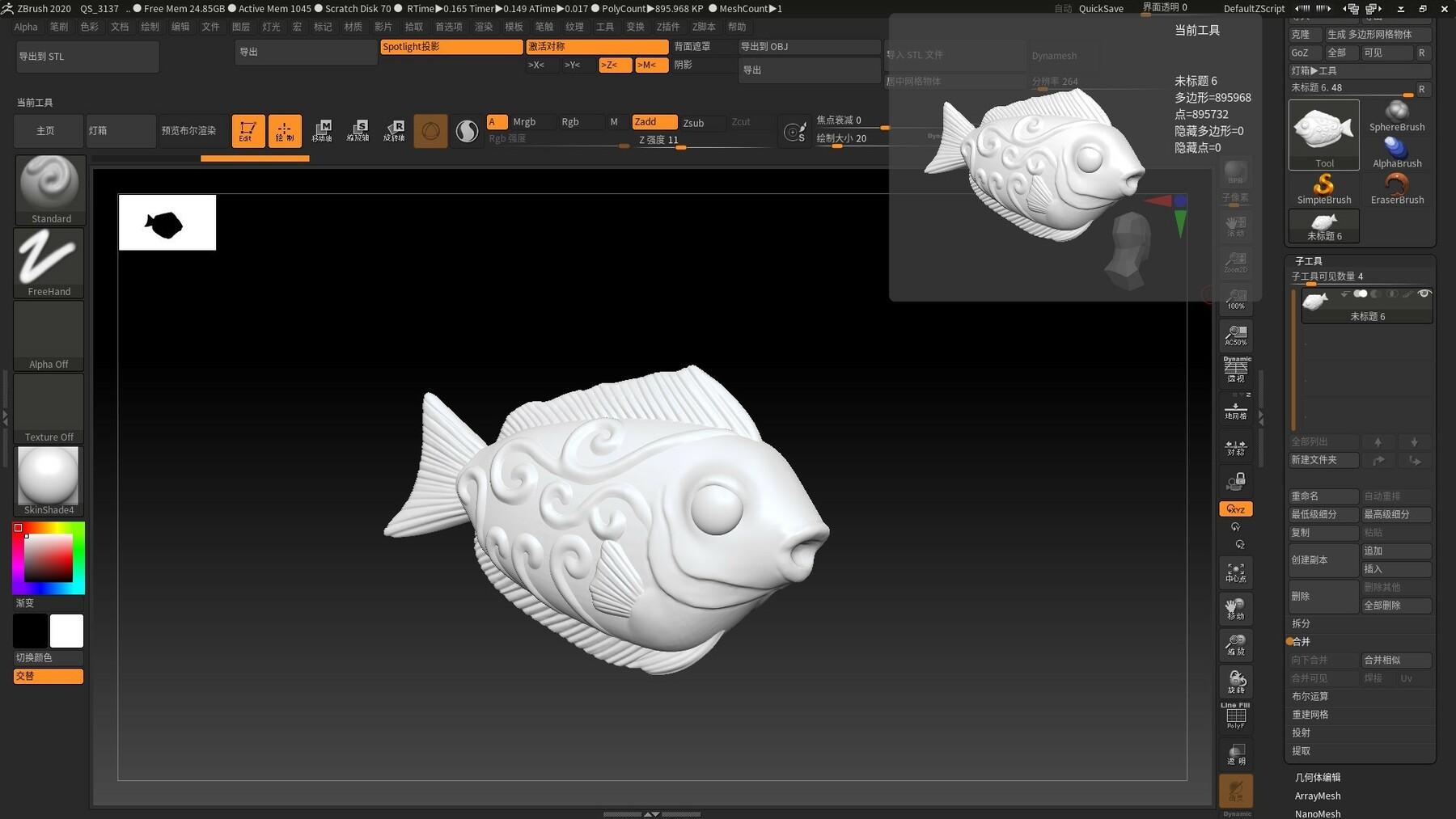The height and width of the screenshot is (819, 1456).
Task: Expand the NanoMesh section
Action: coord(1318,813)
